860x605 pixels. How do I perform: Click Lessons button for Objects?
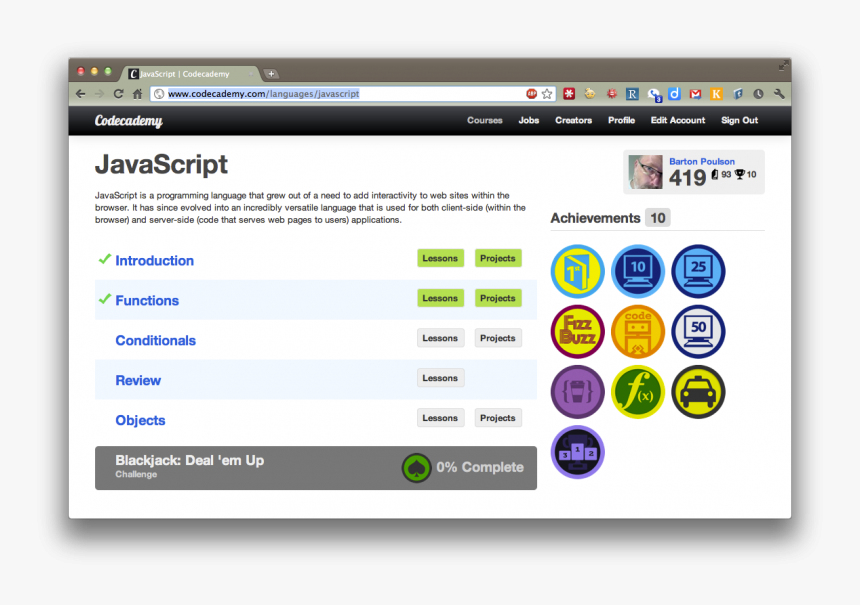tap(440, 418)
